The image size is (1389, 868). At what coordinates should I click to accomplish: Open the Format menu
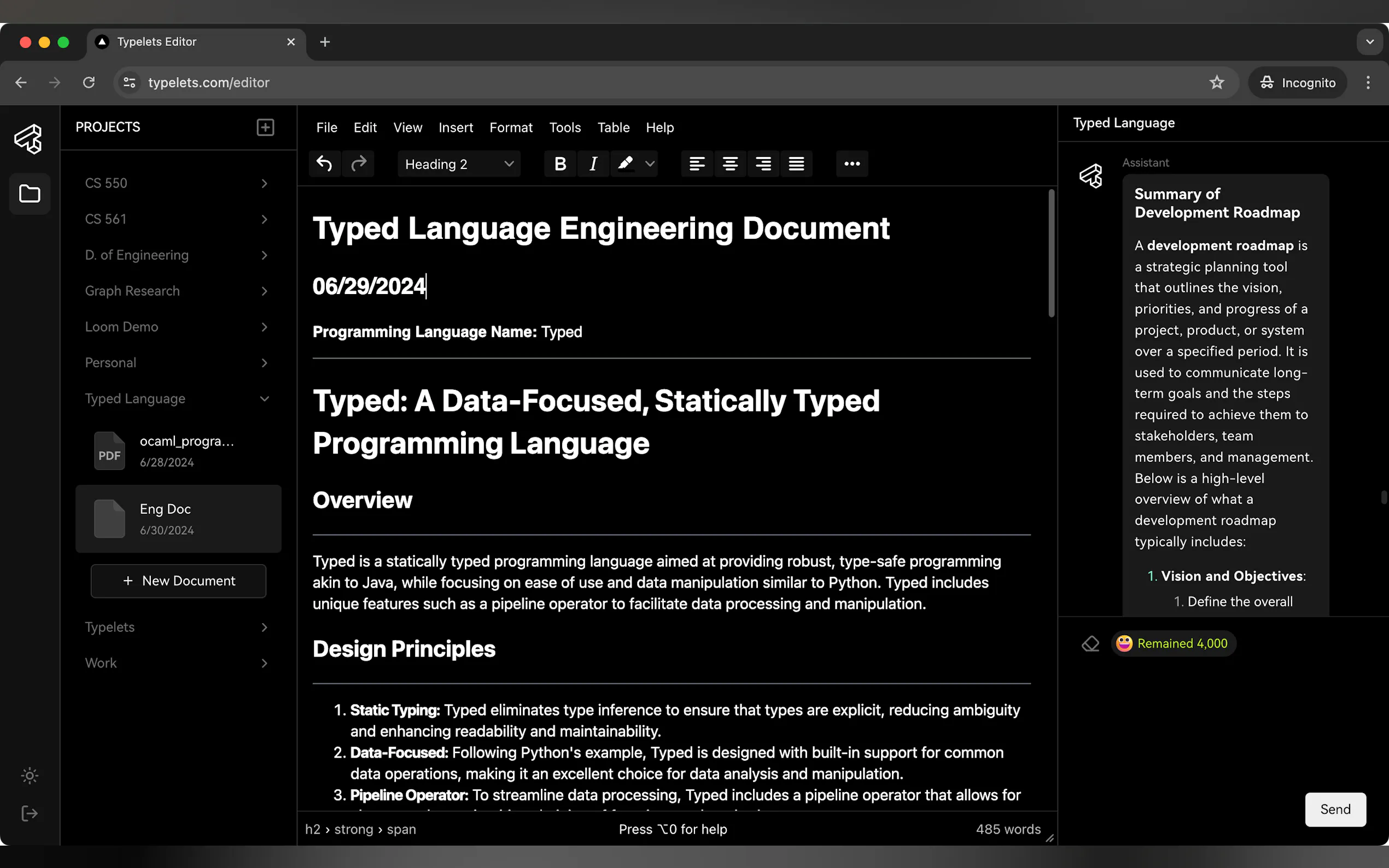510,127
